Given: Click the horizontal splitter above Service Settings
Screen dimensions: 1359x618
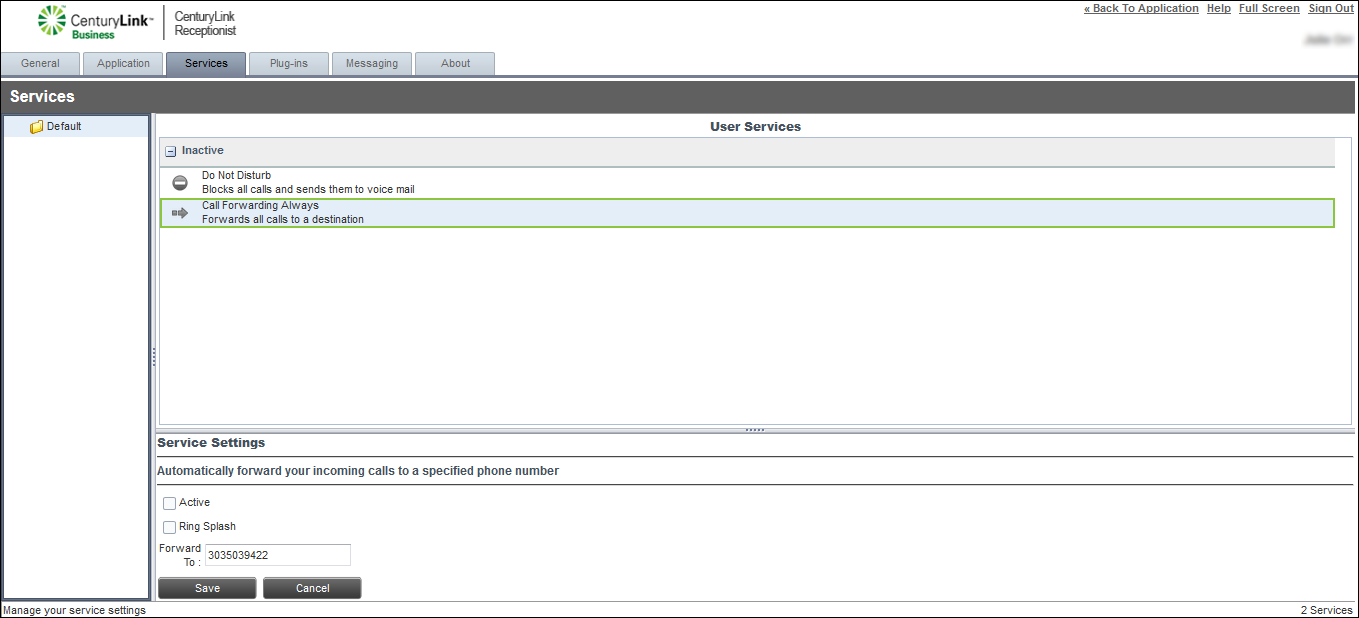Looking at the screenshot, I should coord(755,430).
